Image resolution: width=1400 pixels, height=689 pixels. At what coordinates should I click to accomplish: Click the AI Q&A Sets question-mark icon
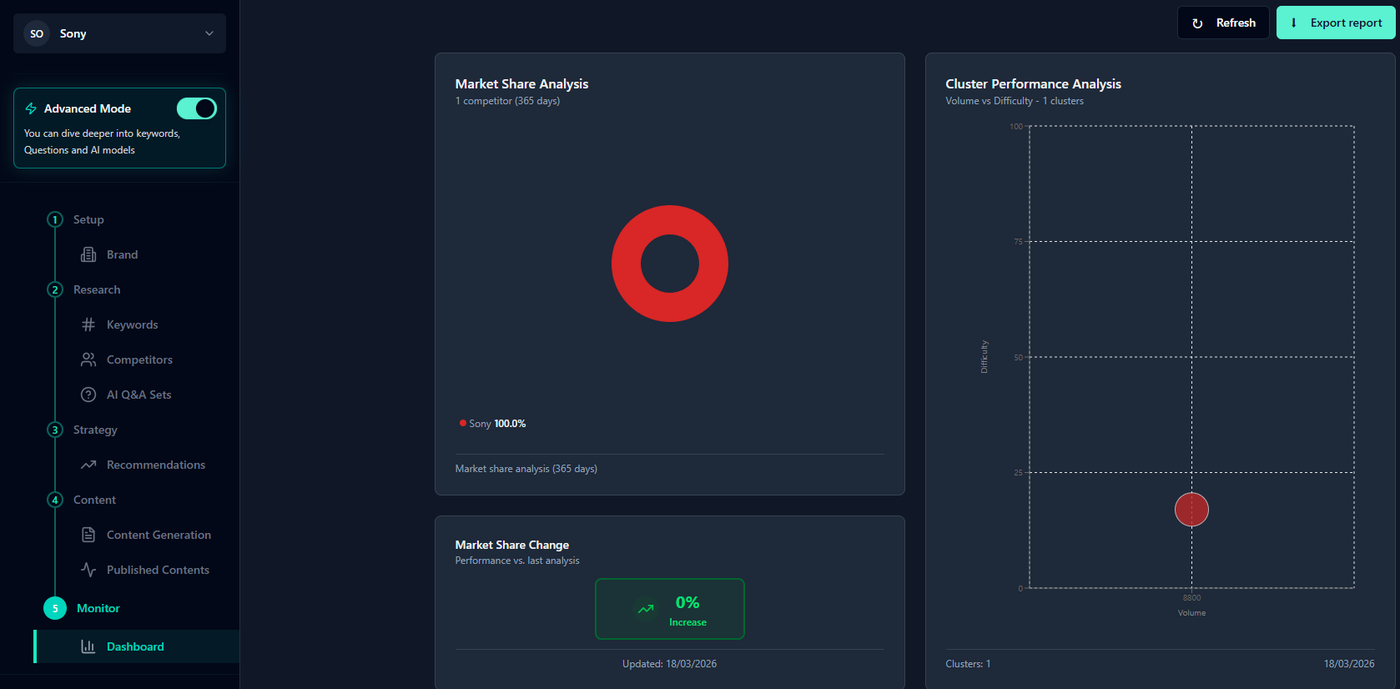[x=88, y=394]
